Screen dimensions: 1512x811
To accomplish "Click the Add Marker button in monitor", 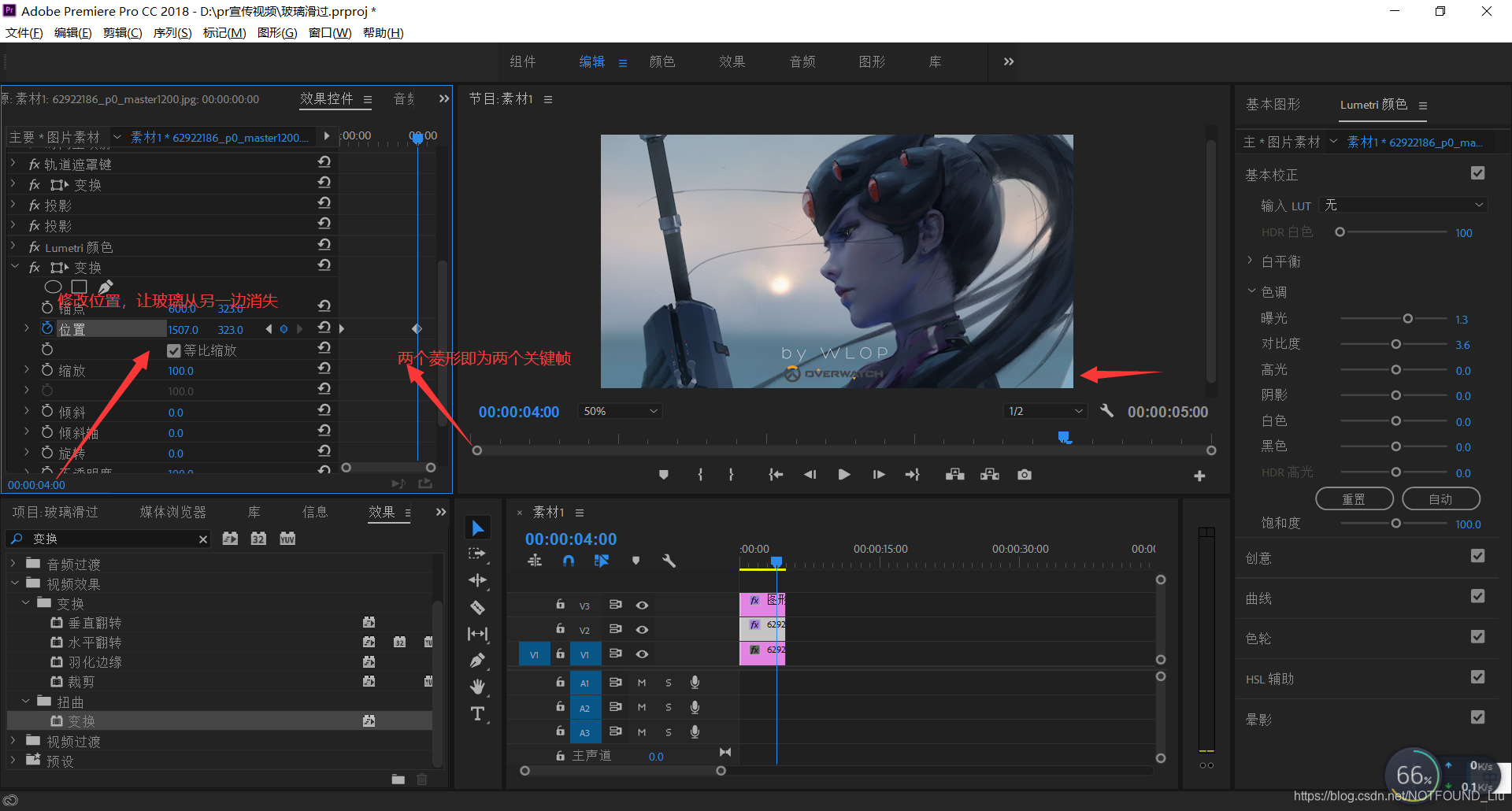I will [x=664, y=475].
